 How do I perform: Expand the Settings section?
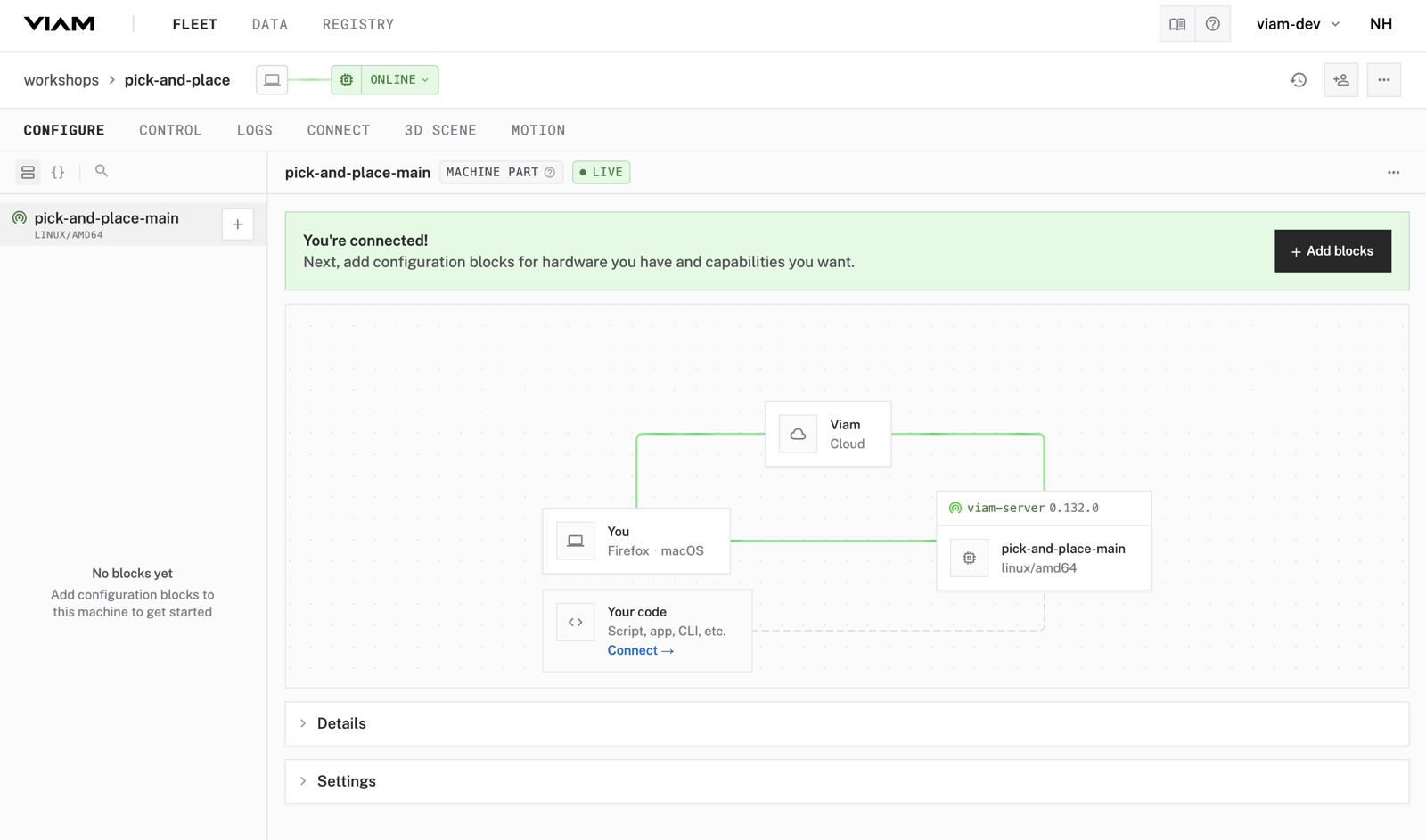(847, 781)
